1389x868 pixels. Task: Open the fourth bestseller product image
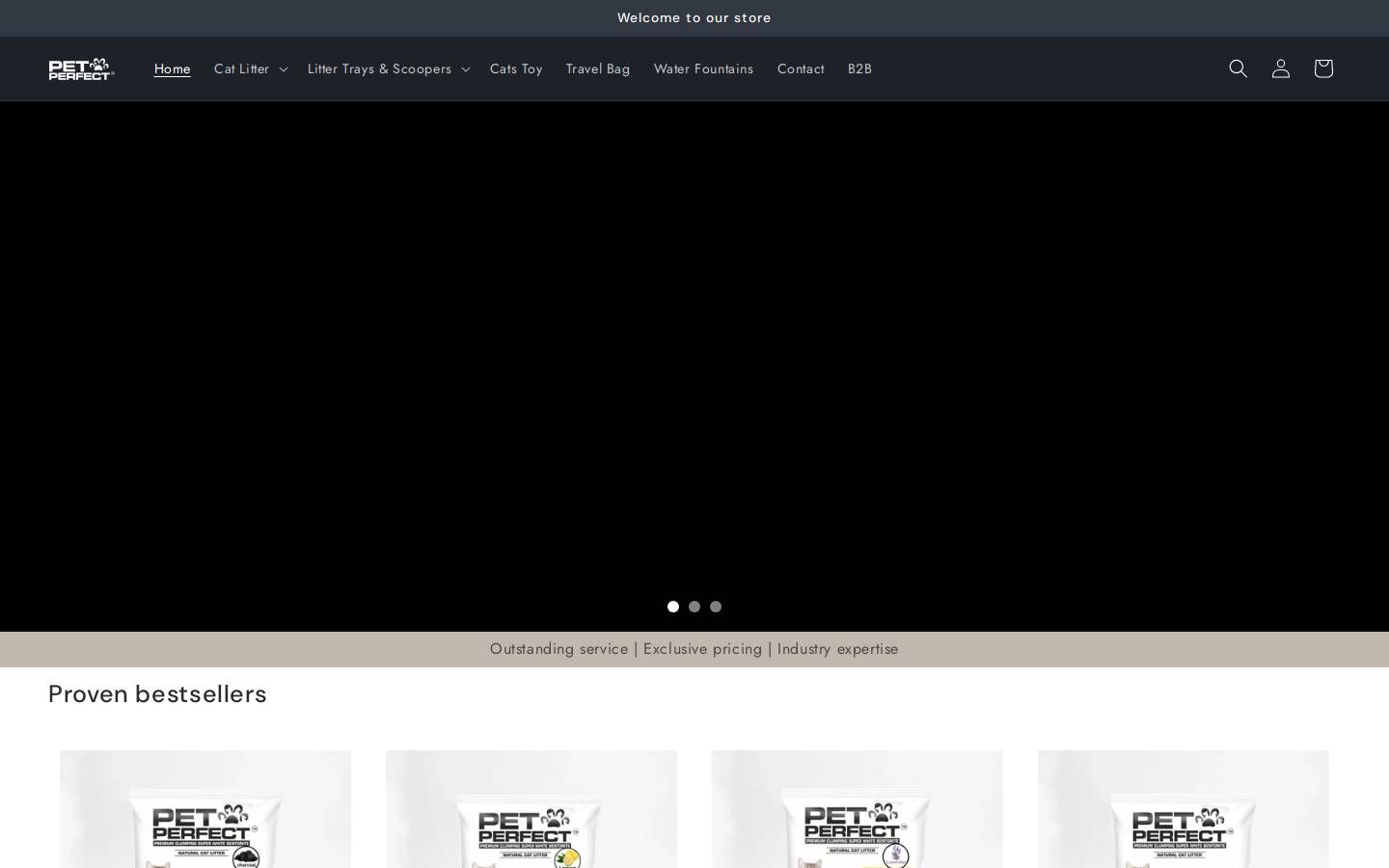pyautogui.click(x=1184, y=809)
